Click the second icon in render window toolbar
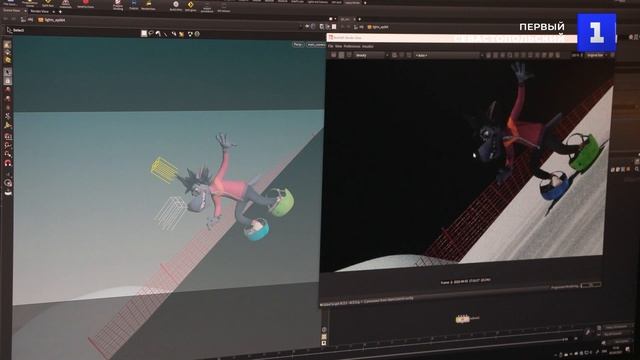Viewport: 640px width, 360px height. (341, 55)
